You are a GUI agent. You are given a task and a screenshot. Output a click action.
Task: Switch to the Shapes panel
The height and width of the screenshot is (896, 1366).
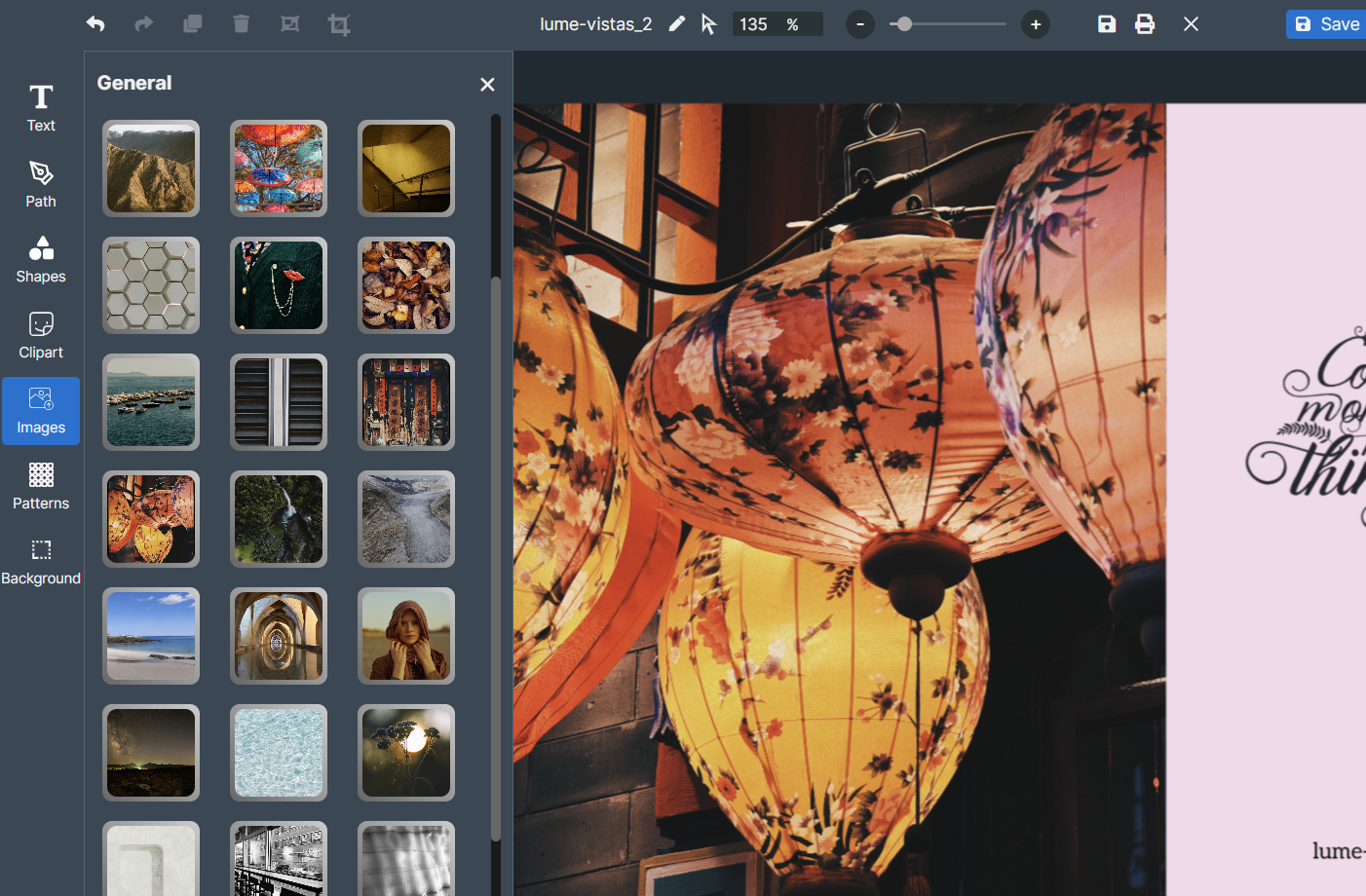pyautogui.click(x=41, y=260)
